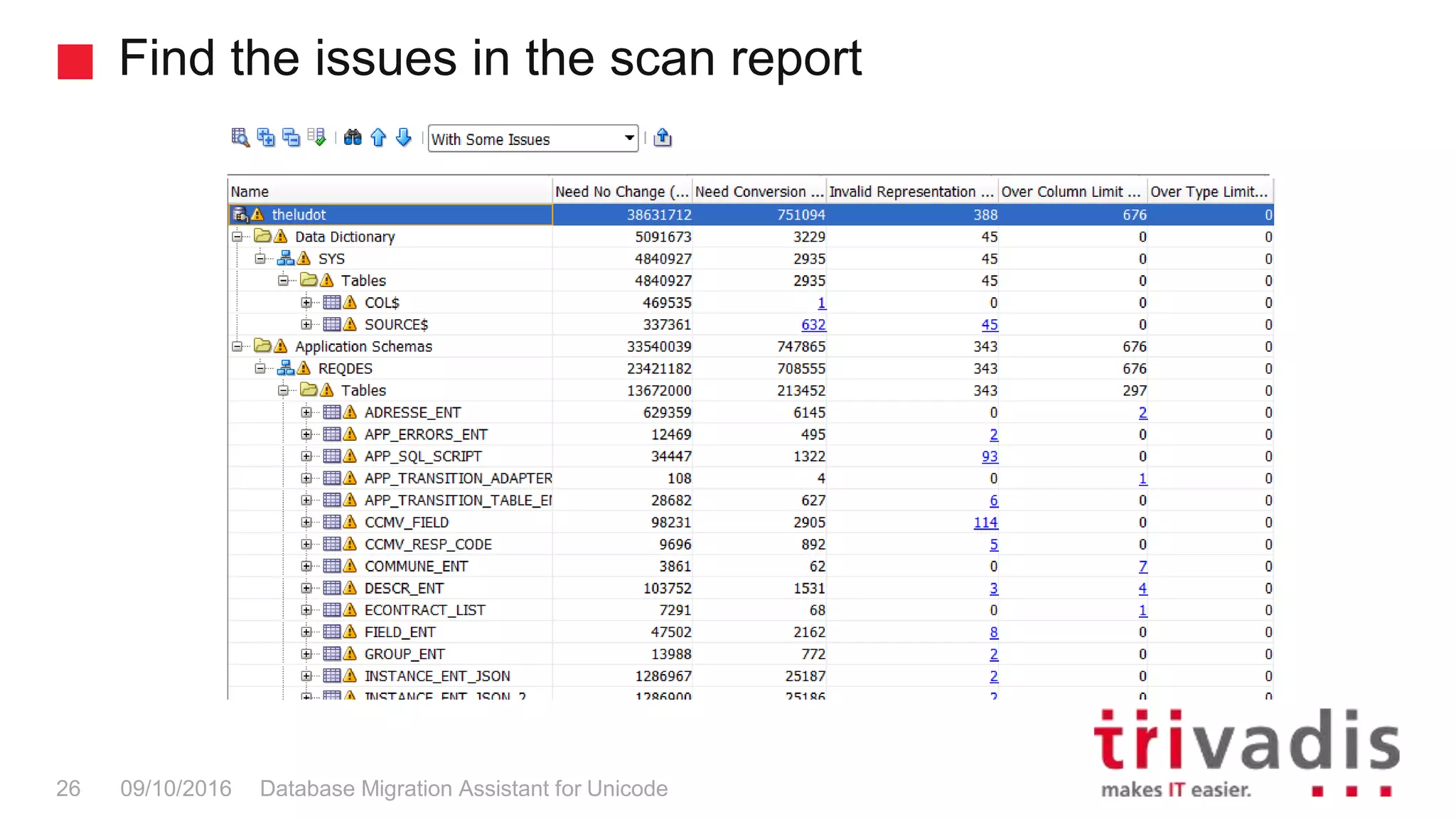Click the Tables folder icon under REQDES
Screen dimensions: 1456x819
309,390
